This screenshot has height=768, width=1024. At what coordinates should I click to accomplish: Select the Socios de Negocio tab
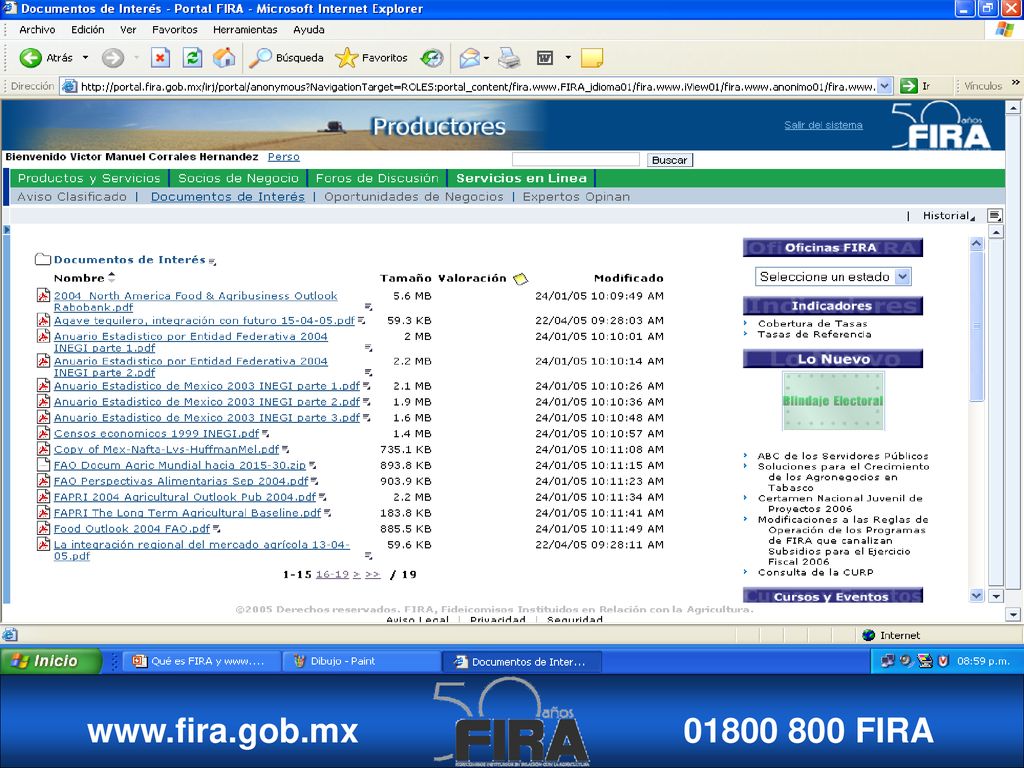coord(238,178)
